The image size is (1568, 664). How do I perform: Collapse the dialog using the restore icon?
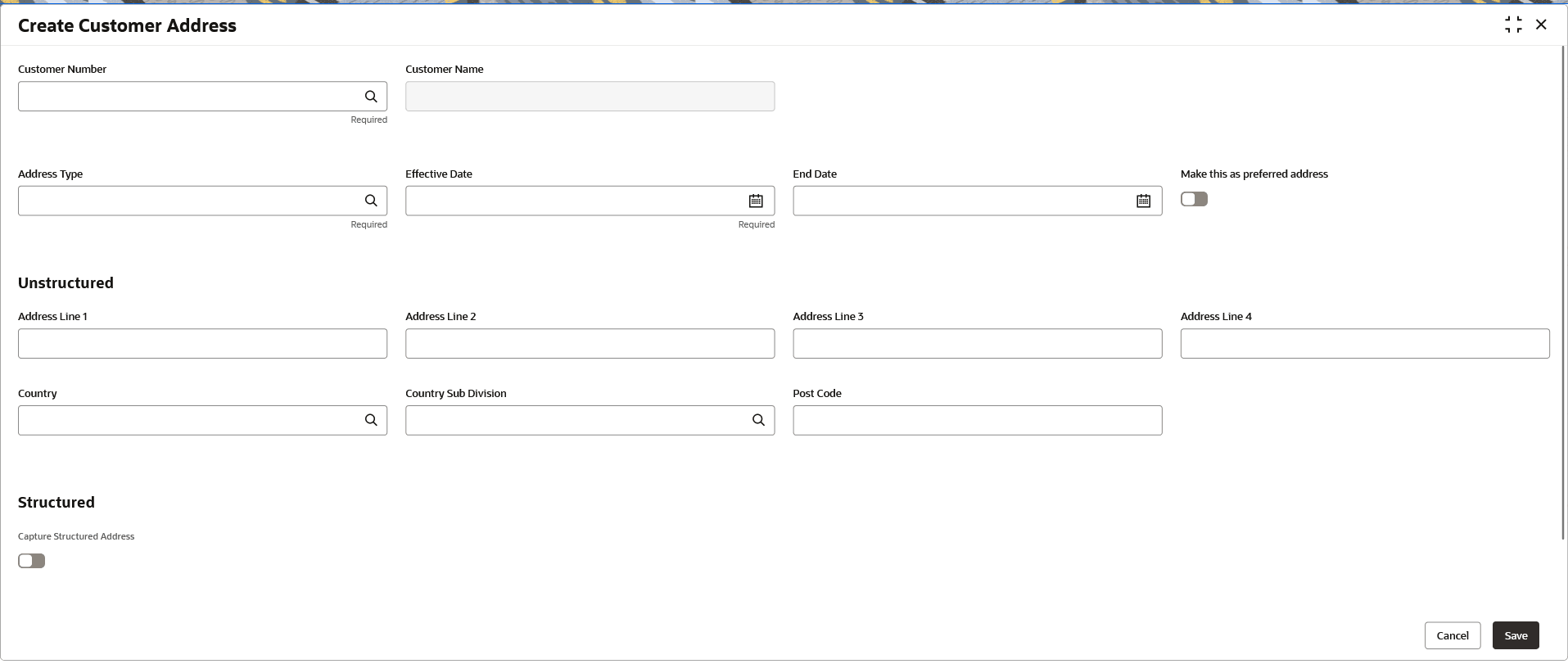tap(1513, 25)
